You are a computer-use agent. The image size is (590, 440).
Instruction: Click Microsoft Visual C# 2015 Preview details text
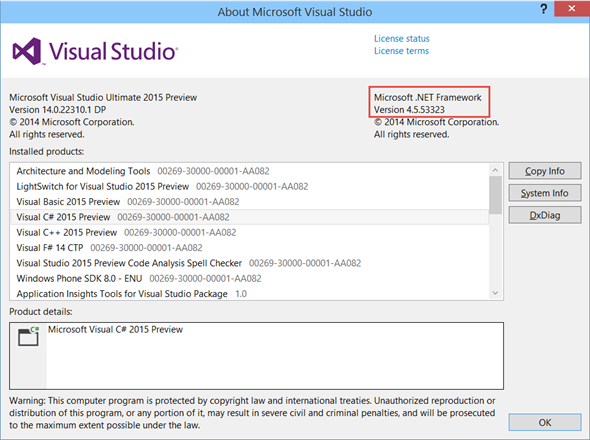115,330
